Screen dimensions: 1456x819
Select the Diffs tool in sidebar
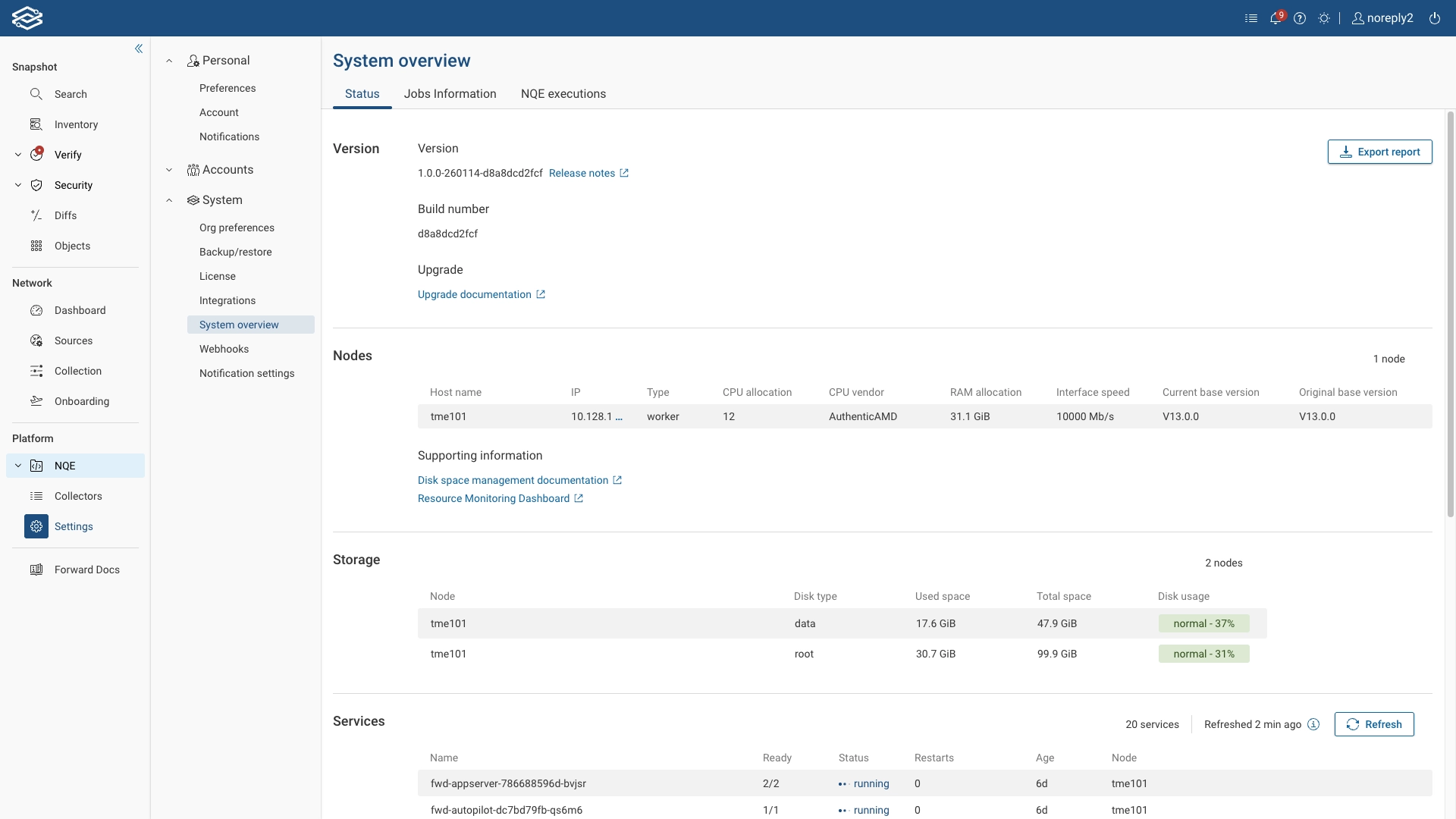(x=65, y=215)
